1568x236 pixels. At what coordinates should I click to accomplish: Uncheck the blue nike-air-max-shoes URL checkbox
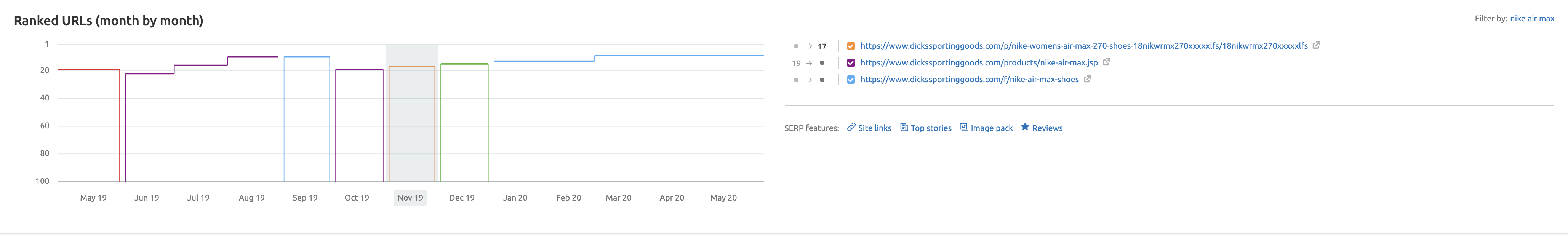coord(851,80)
